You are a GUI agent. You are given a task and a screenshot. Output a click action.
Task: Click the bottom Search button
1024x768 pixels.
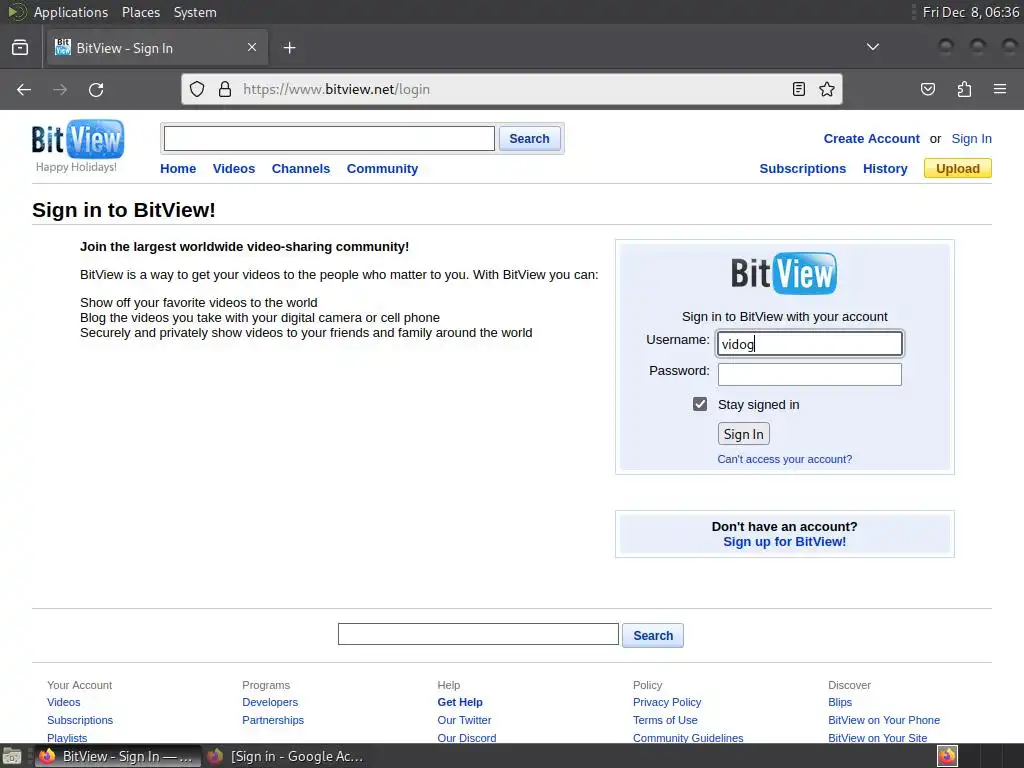[653, 635]
